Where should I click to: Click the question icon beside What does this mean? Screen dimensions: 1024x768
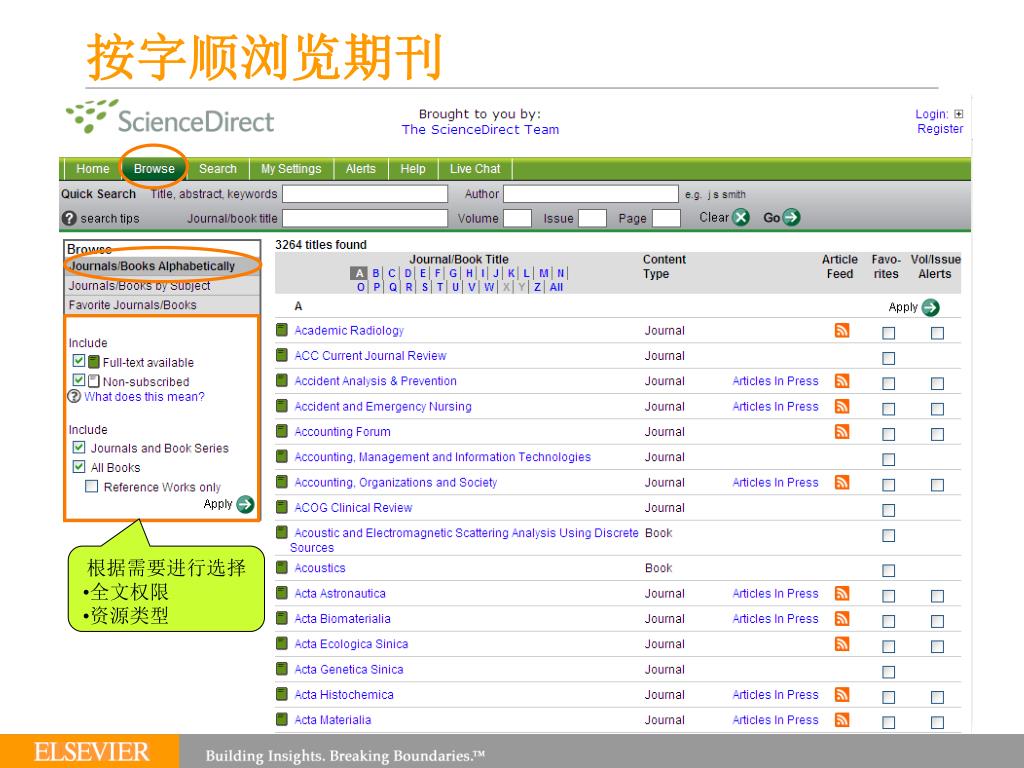[74, 396]
